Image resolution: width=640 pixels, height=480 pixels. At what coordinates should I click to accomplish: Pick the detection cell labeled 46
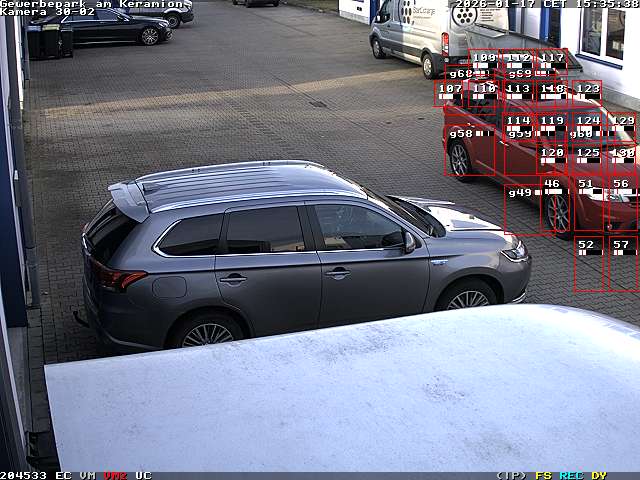pos(553,205)
